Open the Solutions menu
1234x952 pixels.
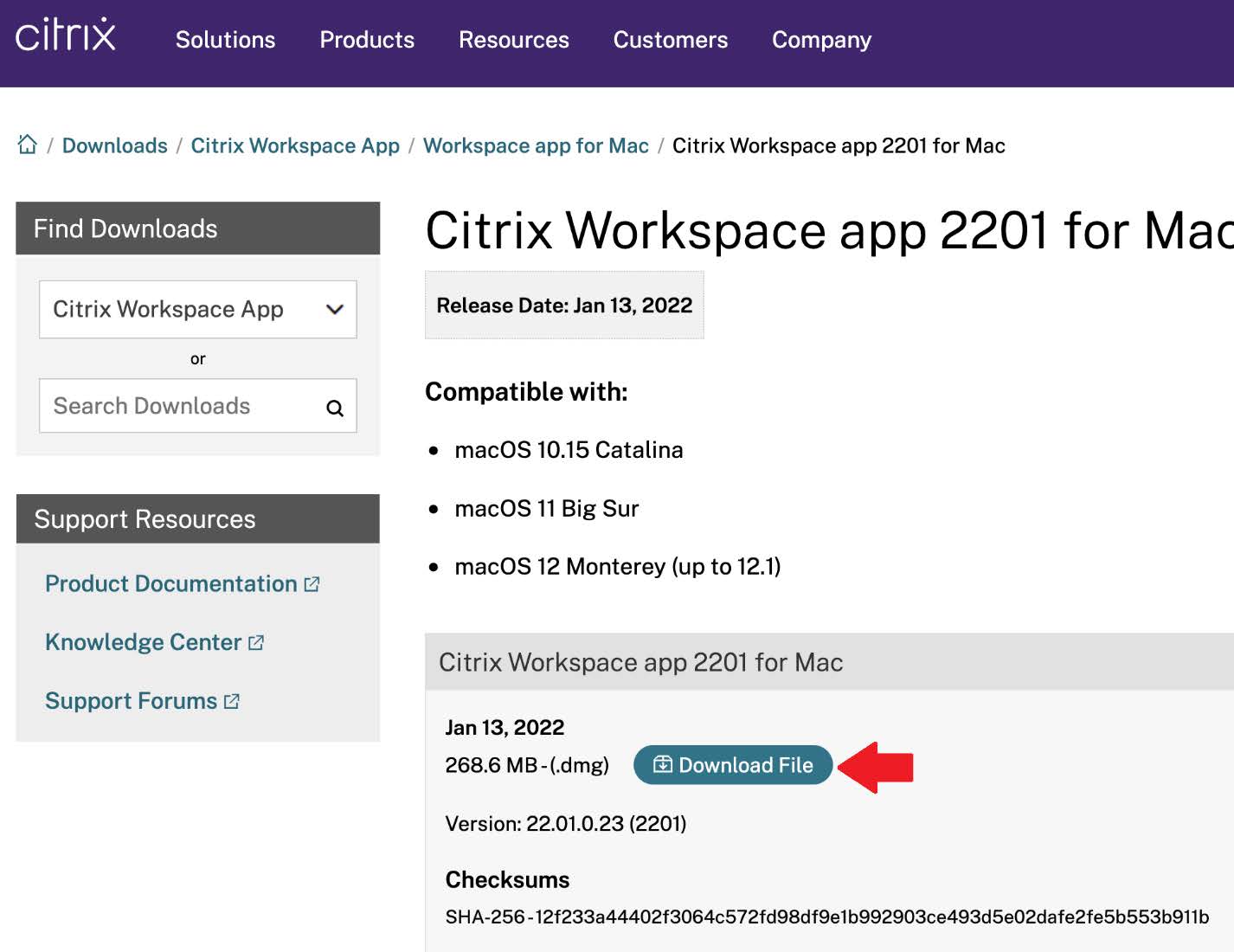click(x=225, y=40)
